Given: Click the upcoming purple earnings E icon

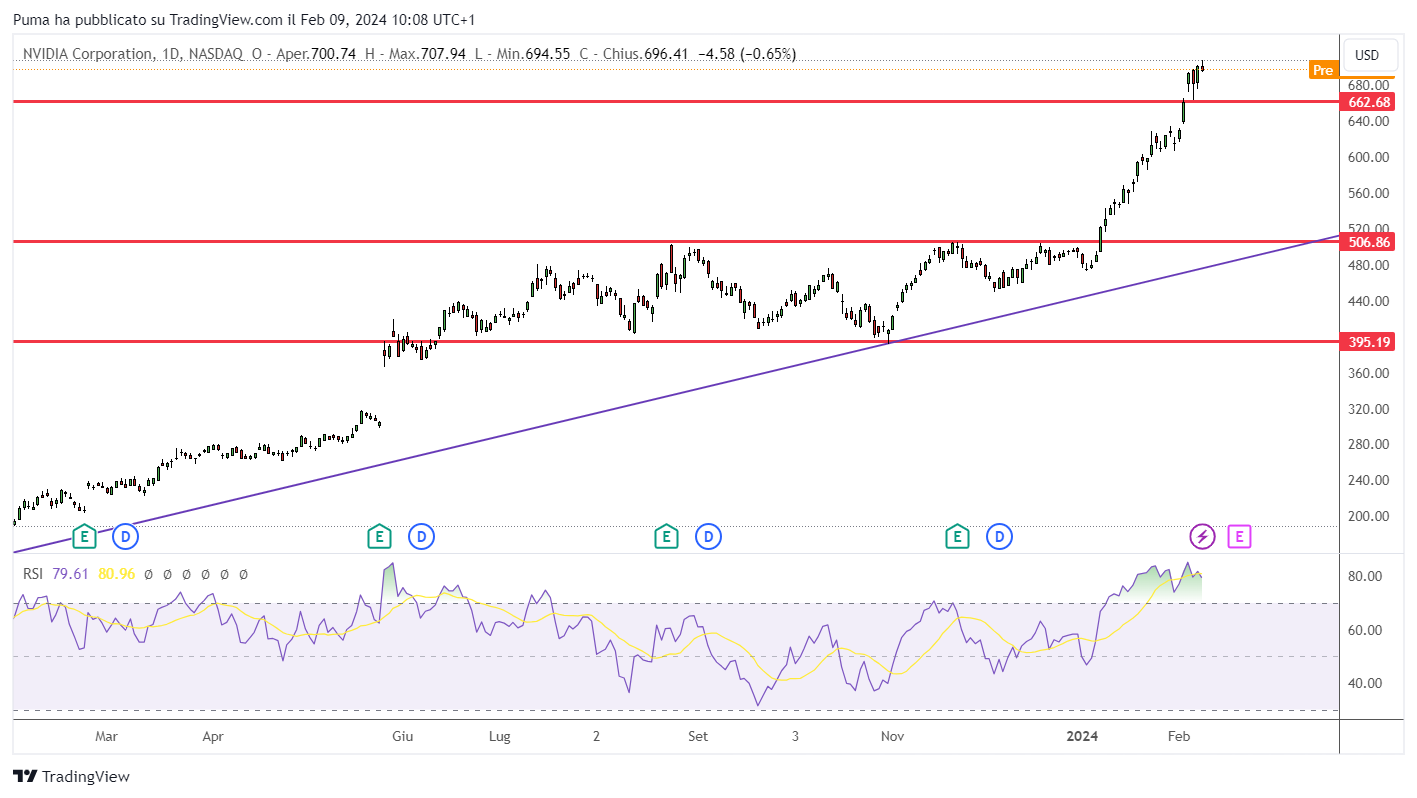Looking at the screenshot, I should point(1239,537).
